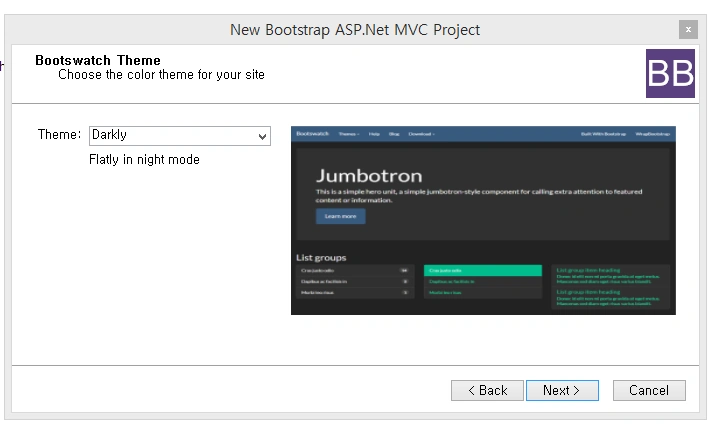This screenshot has width=715, height=427.
Task: Click the first List group item heading
Action: pos(588,270)
